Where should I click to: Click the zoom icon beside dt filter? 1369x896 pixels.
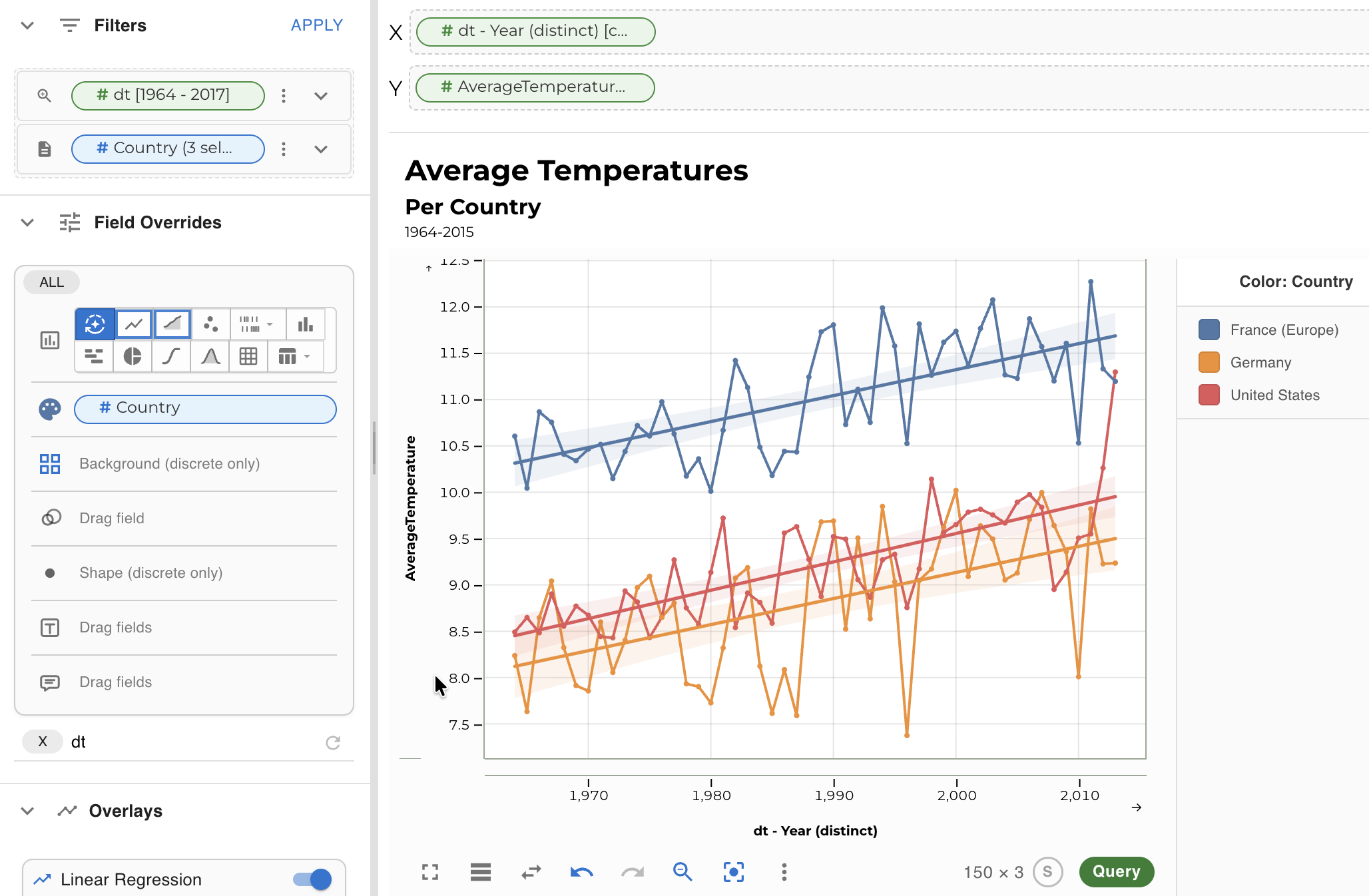tap(44, 95)
